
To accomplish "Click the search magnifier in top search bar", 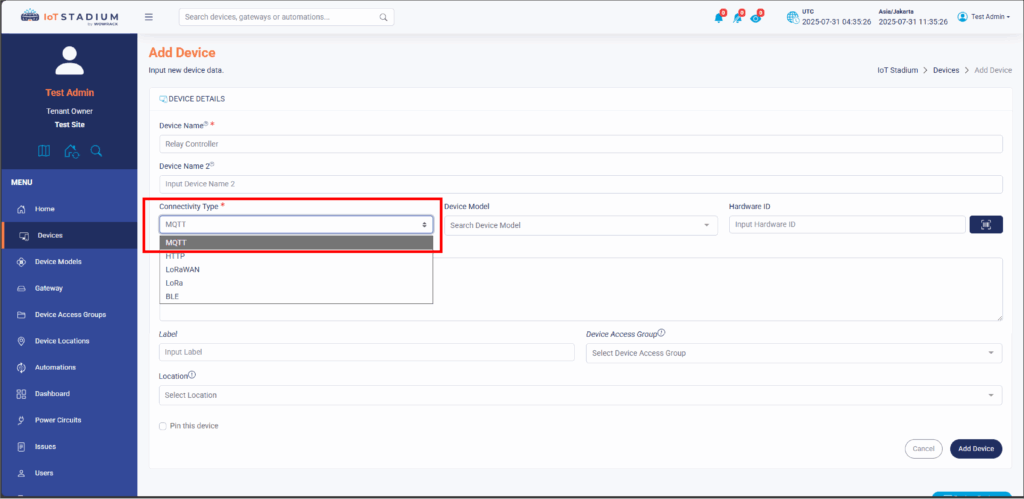I will (383, 17).
